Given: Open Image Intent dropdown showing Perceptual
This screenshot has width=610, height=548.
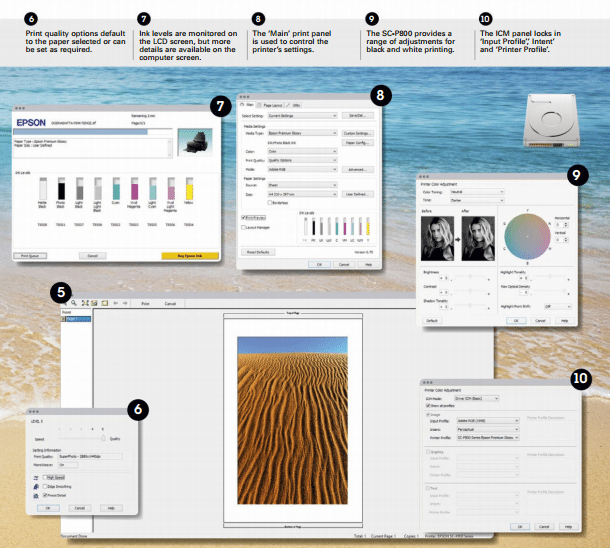Looking at the screenshot, I should 488,429.
